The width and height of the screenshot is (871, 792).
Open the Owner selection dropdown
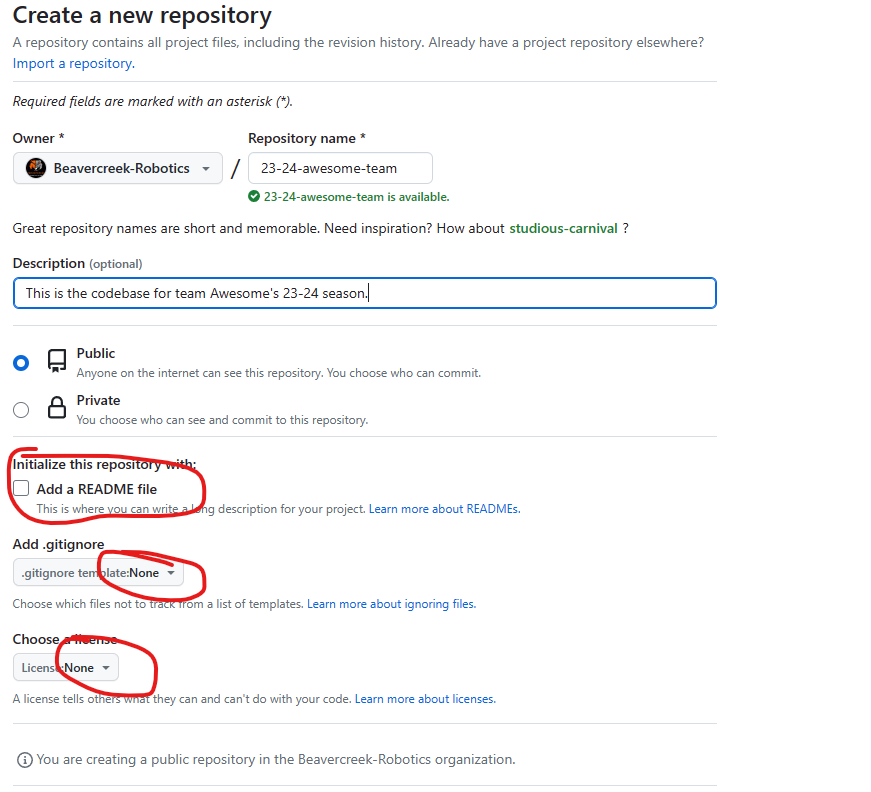click(117, 168)
